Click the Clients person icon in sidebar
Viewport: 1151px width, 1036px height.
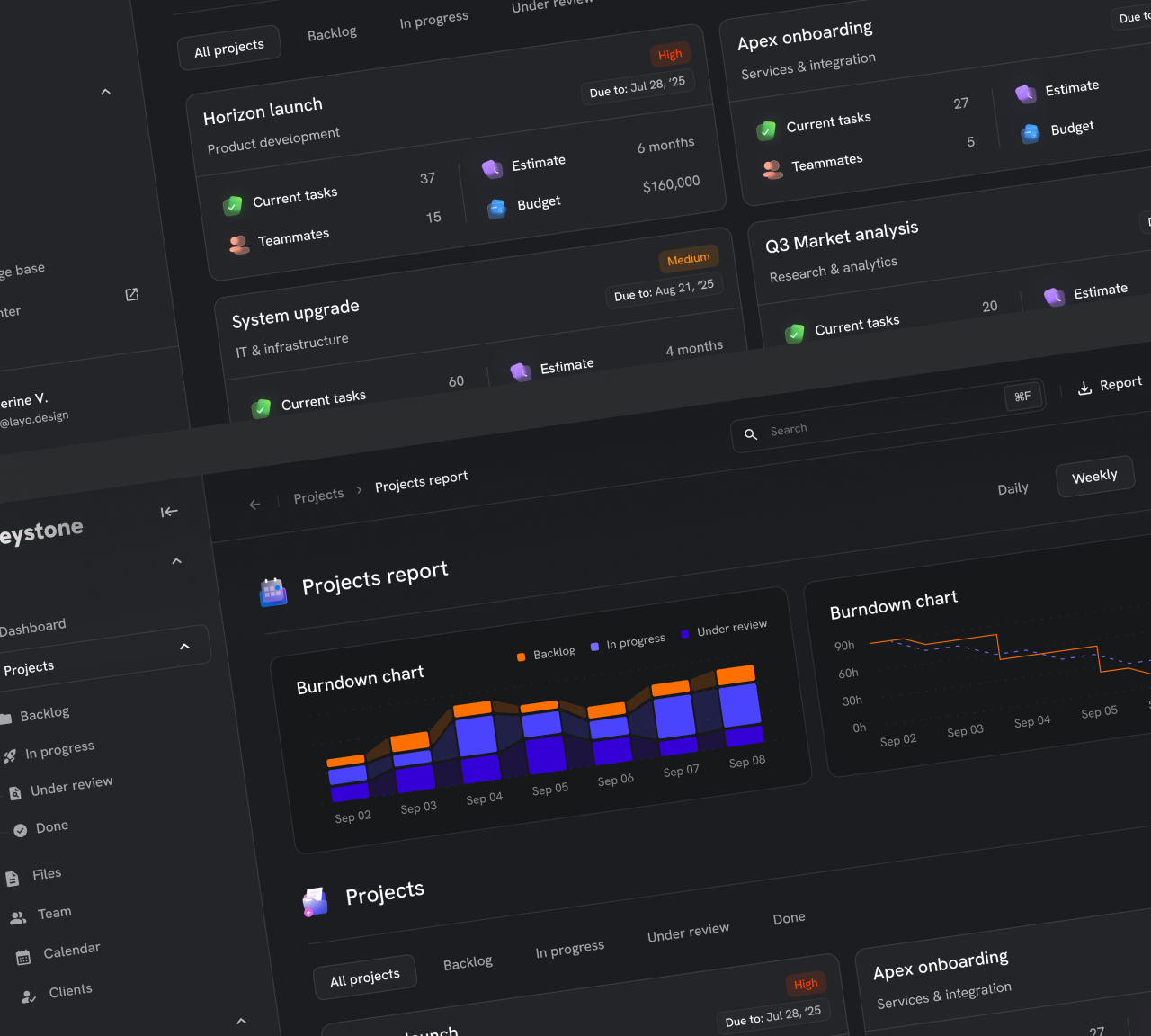(29, 996)
